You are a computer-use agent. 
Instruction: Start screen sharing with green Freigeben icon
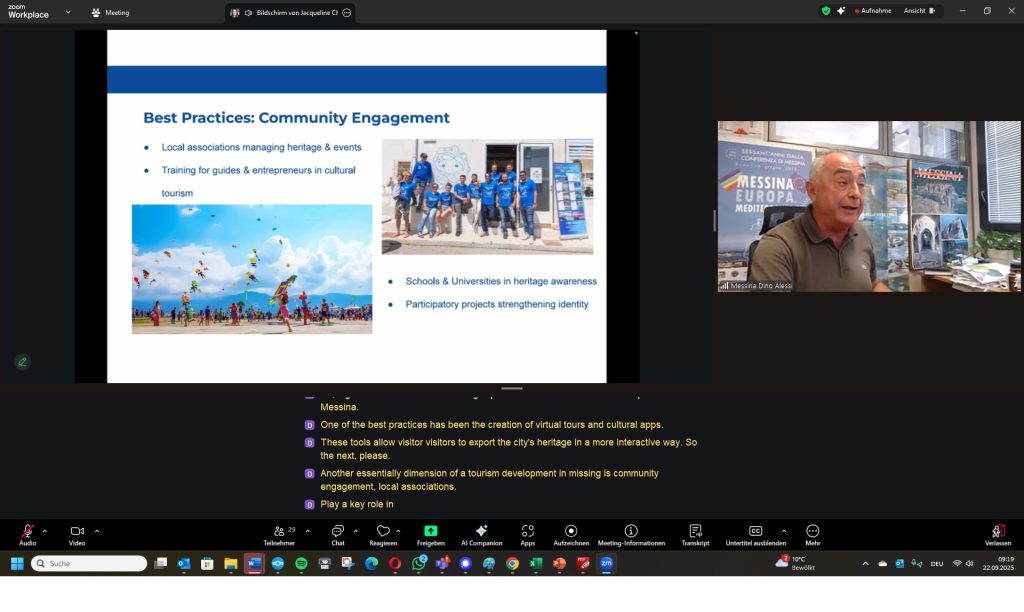click(431, 531)
